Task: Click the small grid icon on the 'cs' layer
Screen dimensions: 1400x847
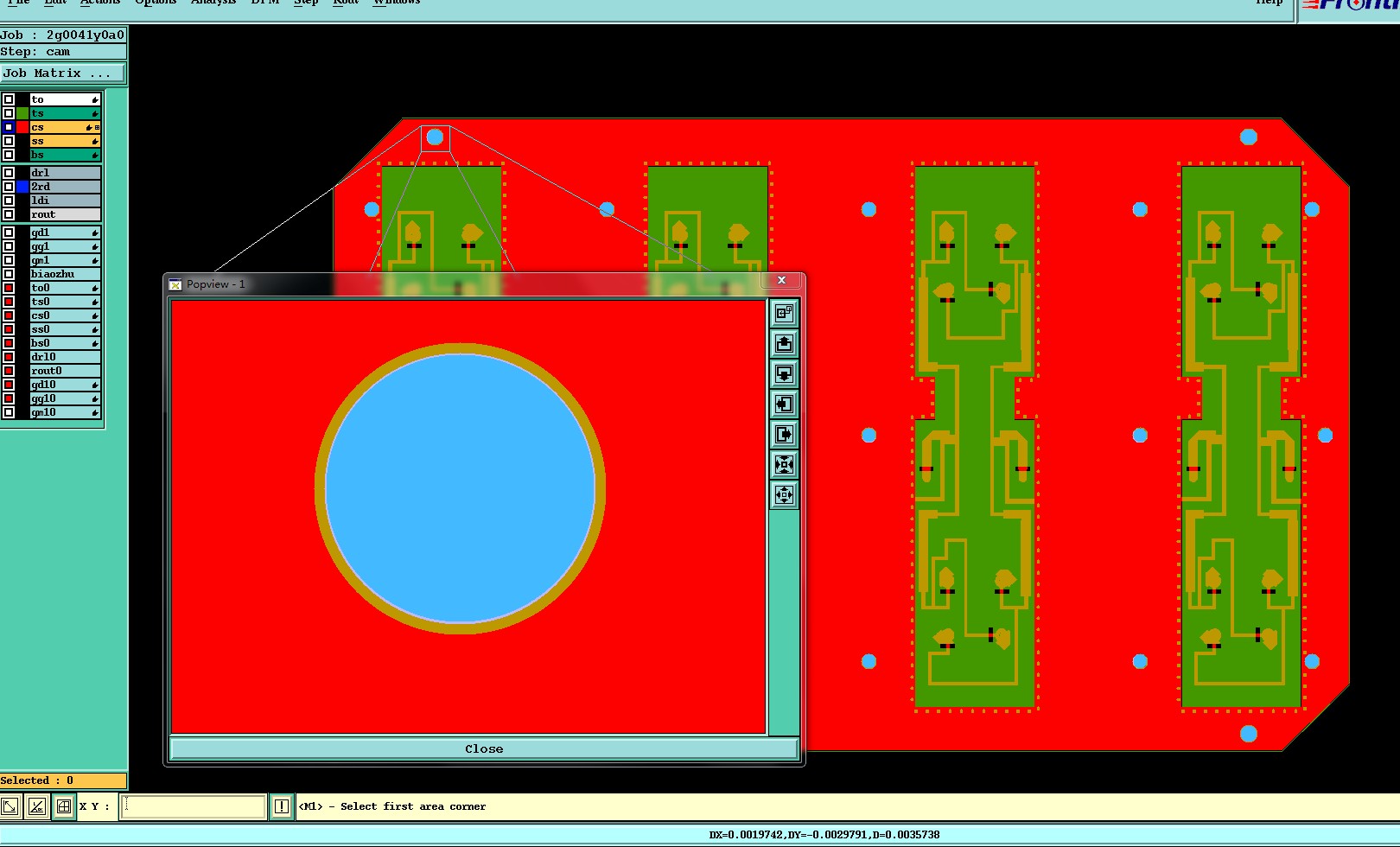Action: click(x=97, y=127)
